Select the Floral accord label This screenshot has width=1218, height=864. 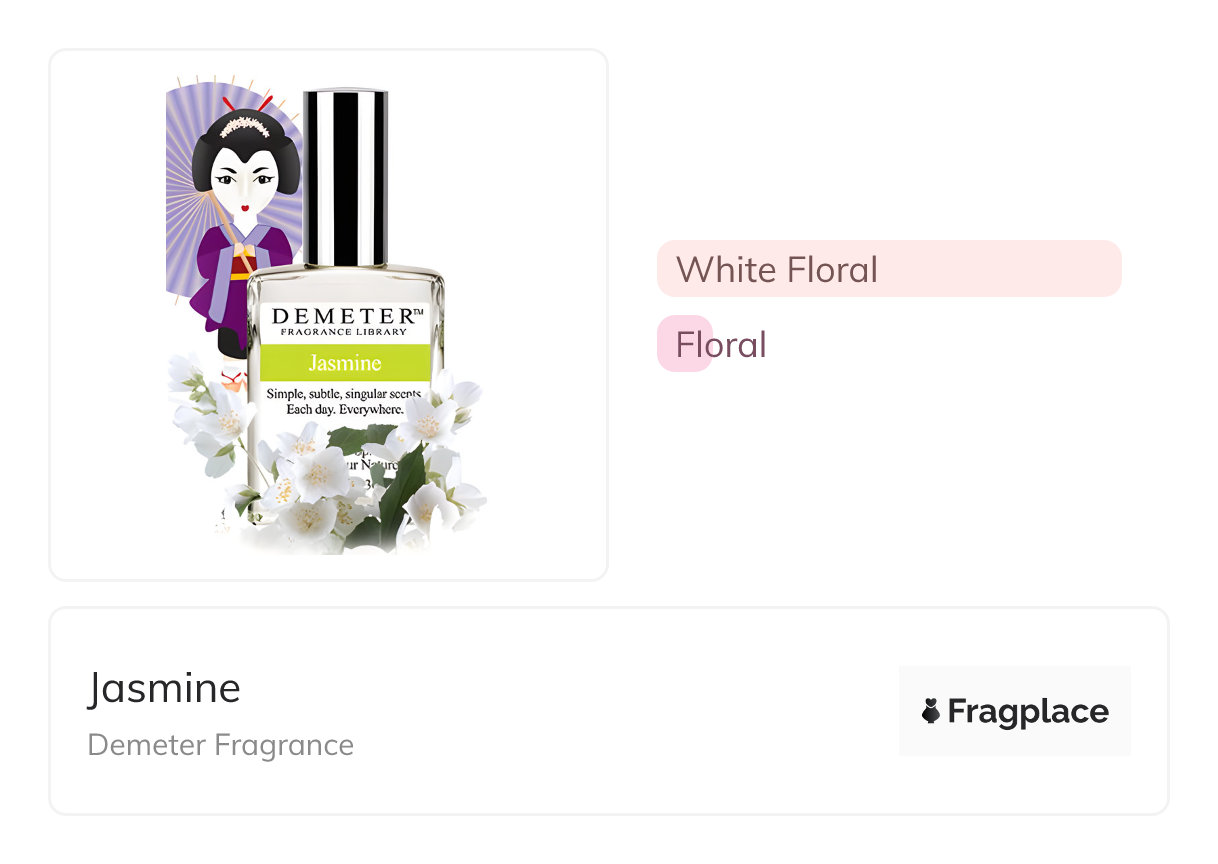point(721,344)
